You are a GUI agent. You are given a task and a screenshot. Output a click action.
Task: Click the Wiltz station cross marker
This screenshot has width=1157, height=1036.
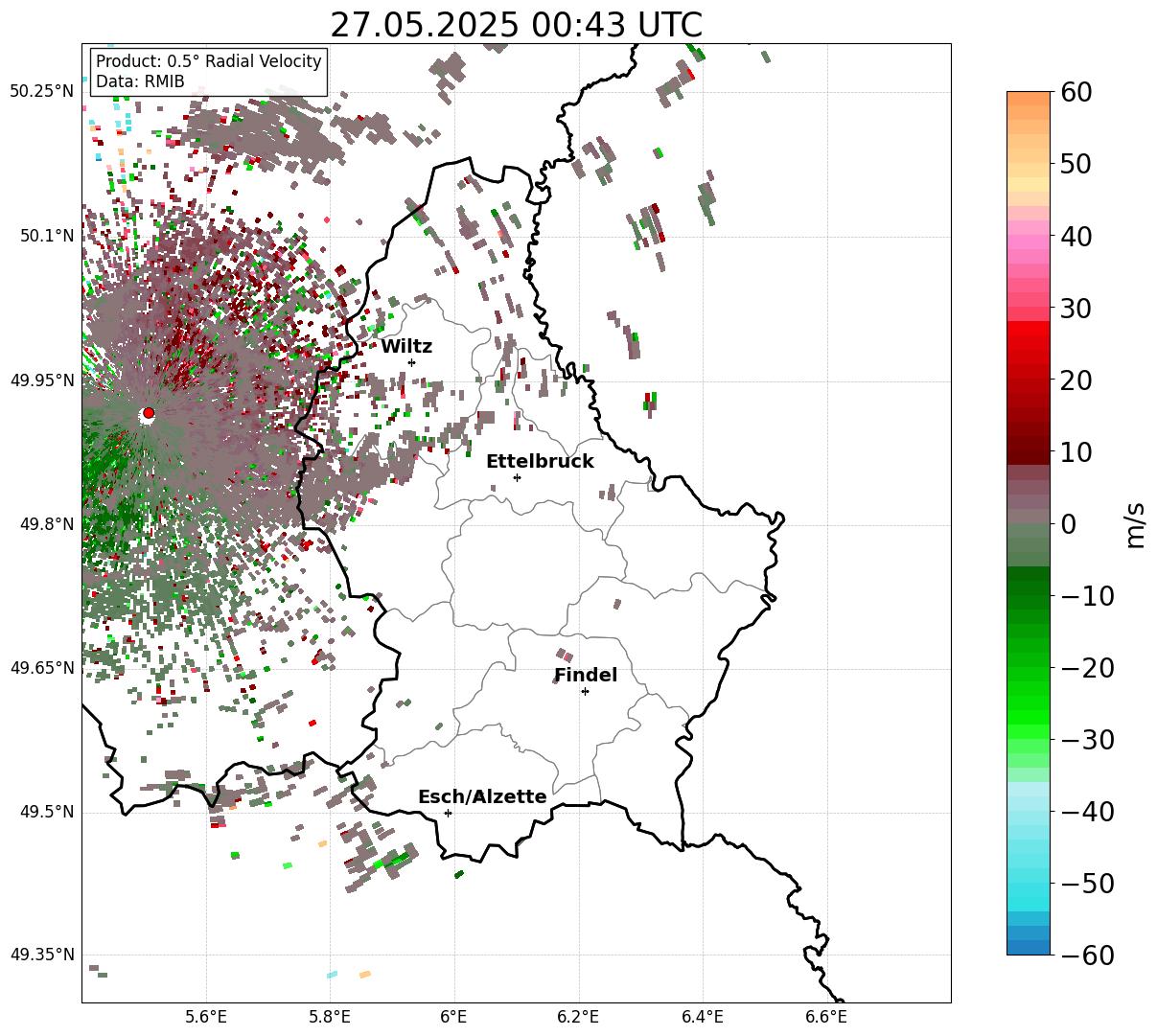point(411,362)
